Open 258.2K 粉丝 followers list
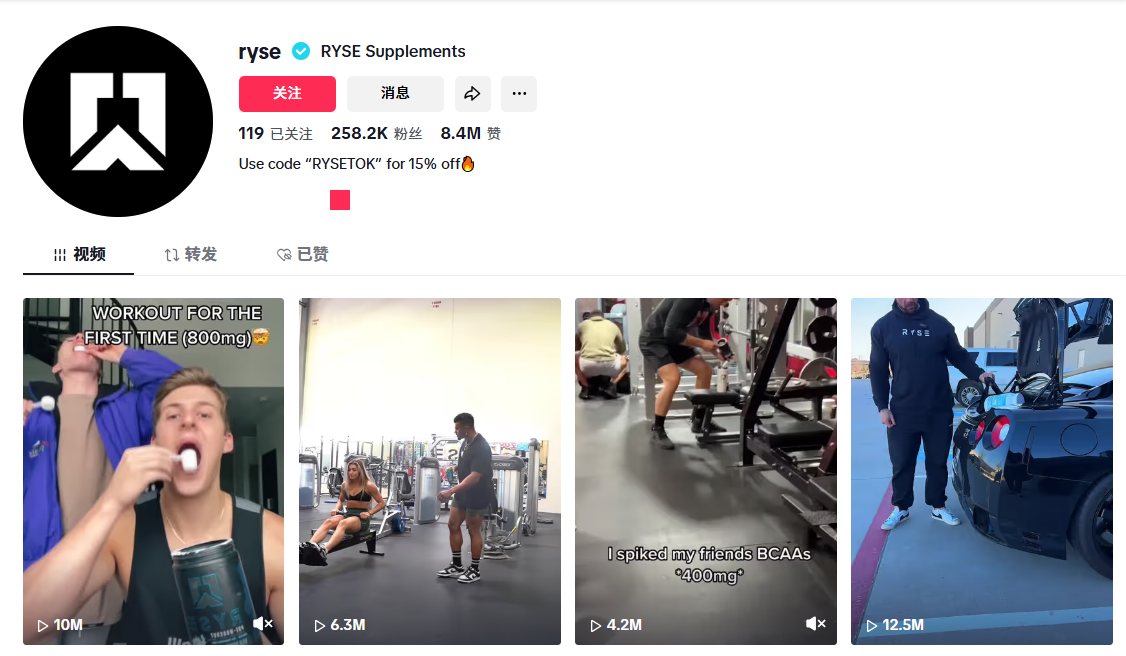Screen dimensions: 1126x656 (376, 133)
